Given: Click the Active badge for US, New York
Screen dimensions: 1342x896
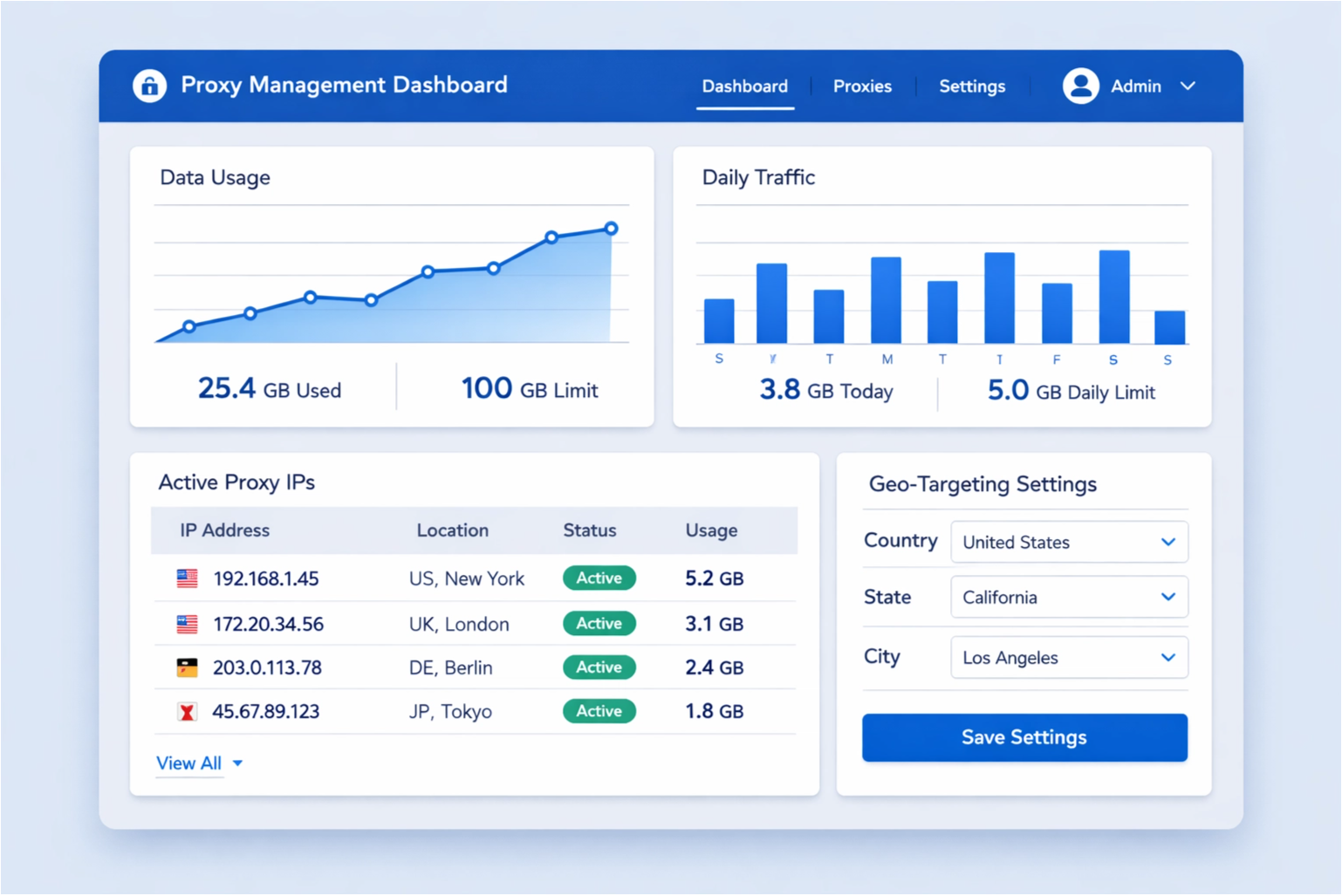Looking at the screenshot, I should point(599,578).
